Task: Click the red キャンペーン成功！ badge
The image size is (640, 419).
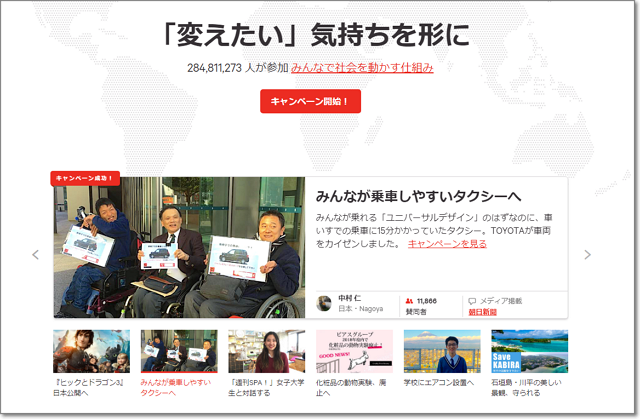Action: 85,178
